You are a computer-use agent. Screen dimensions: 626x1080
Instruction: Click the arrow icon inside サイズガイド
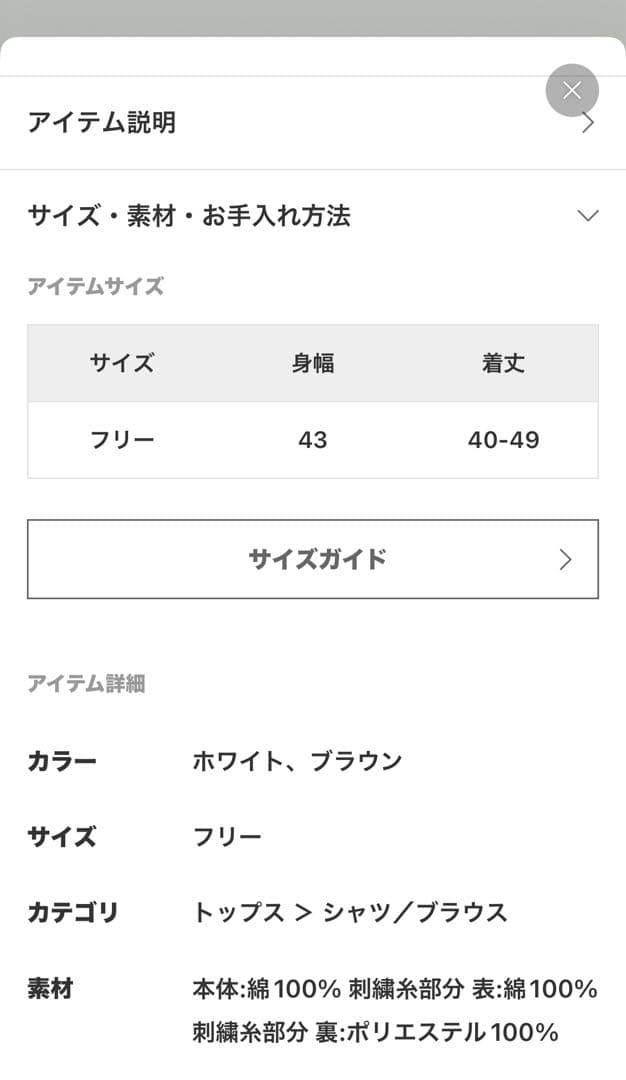pyautogui.click(x=566, y=559)
